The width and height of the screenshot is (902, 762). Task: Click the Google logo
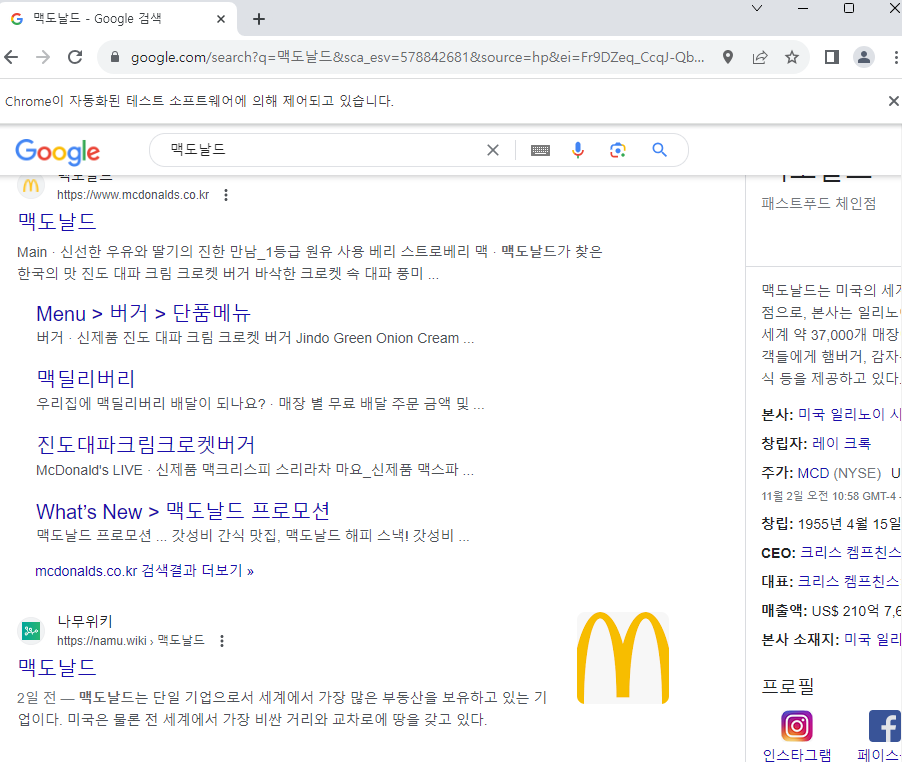(x=57, y=152)
